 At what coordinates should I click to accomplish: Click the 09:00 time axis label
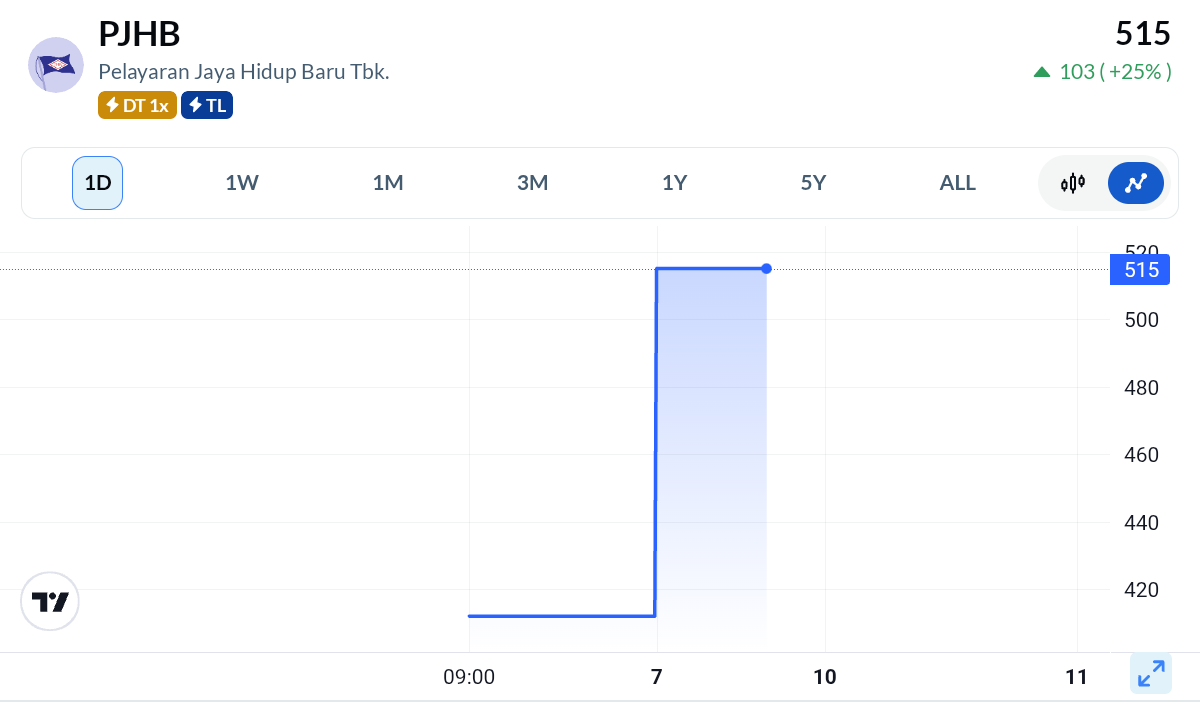tap(469, 677)
